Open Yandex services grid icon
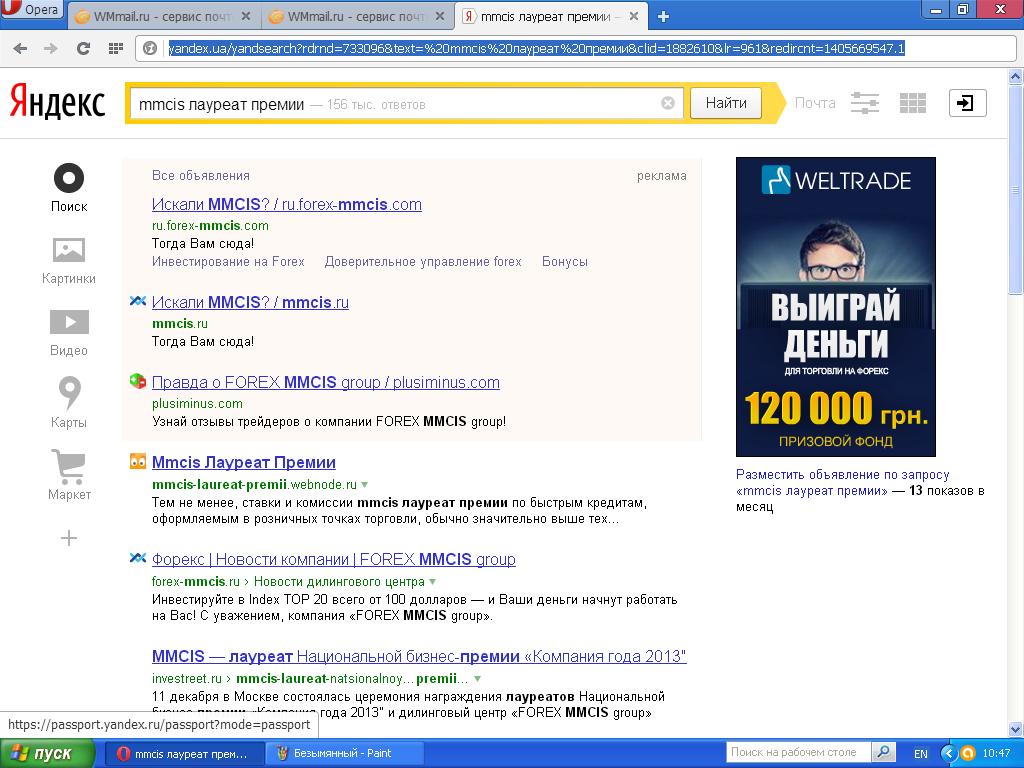The image size is (1024, 768). [x=912, y=103]
